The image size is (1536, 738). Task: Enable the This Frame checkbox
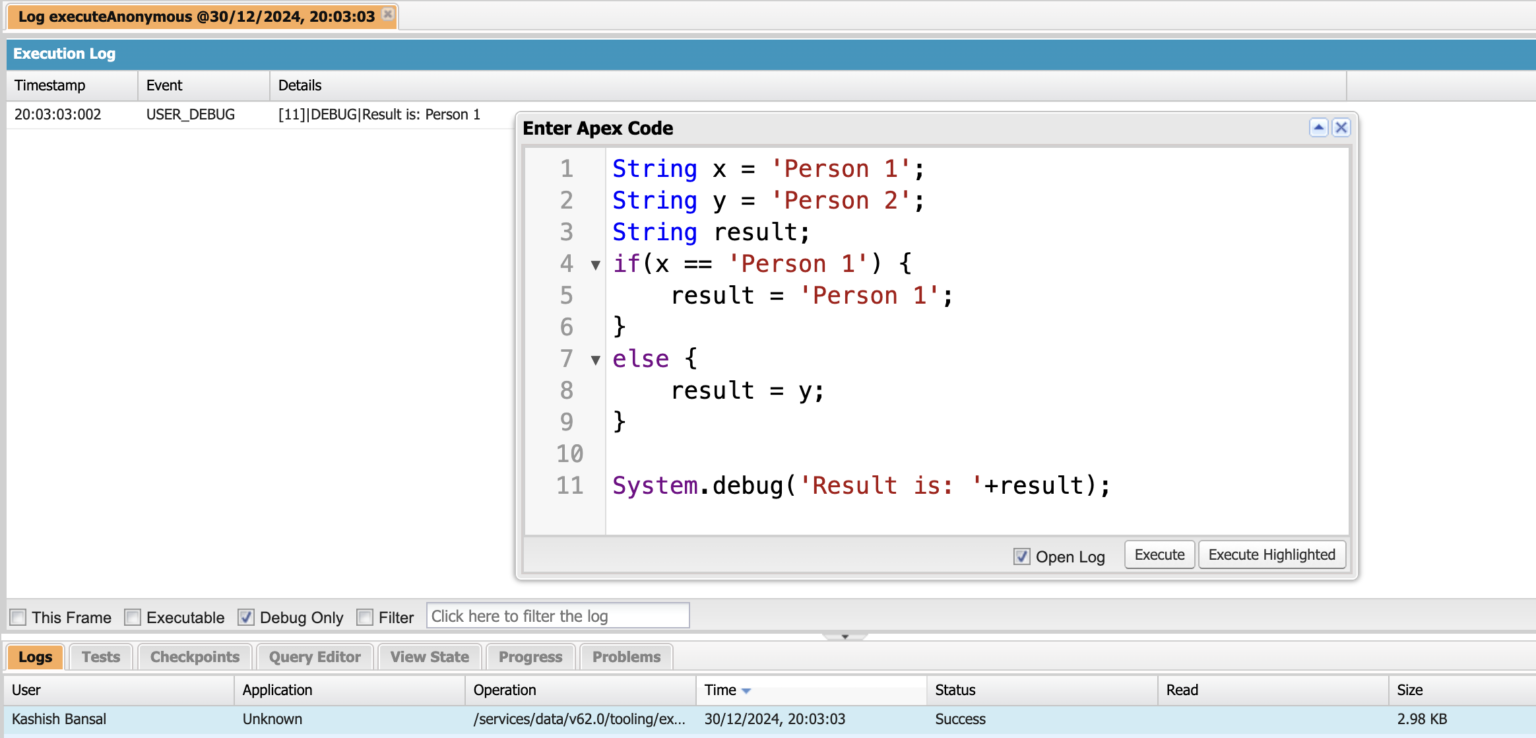(x=17, y=616)
